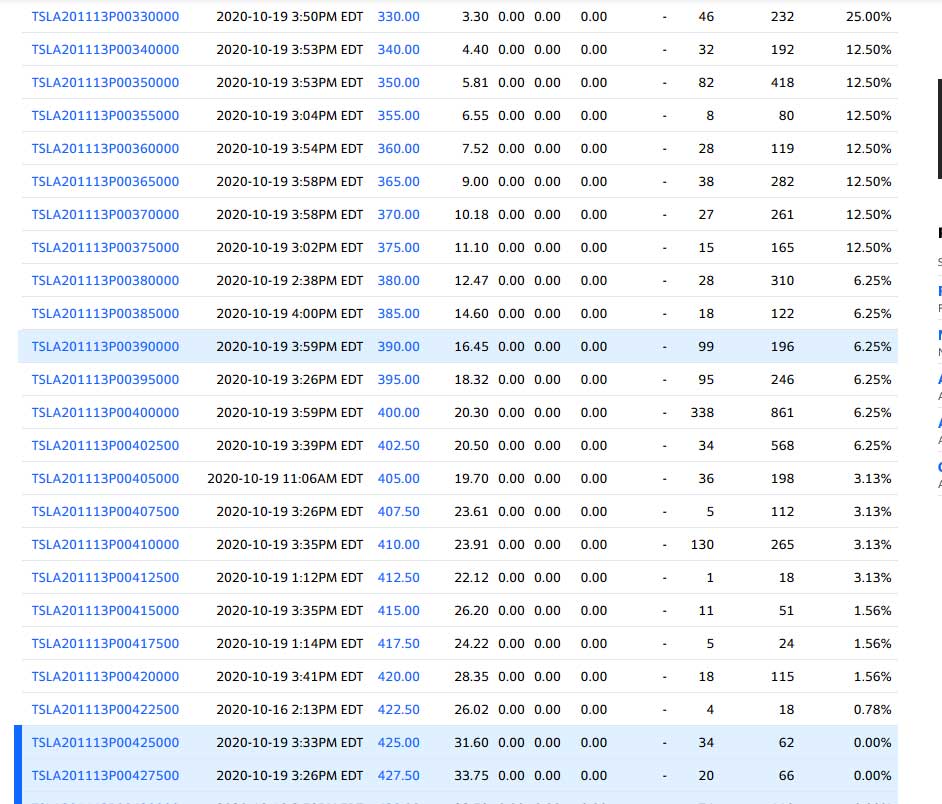This screenshot has width=942, height=804.
Task: Open contract TSLA201113P00400000
Action: pos(105,413)
